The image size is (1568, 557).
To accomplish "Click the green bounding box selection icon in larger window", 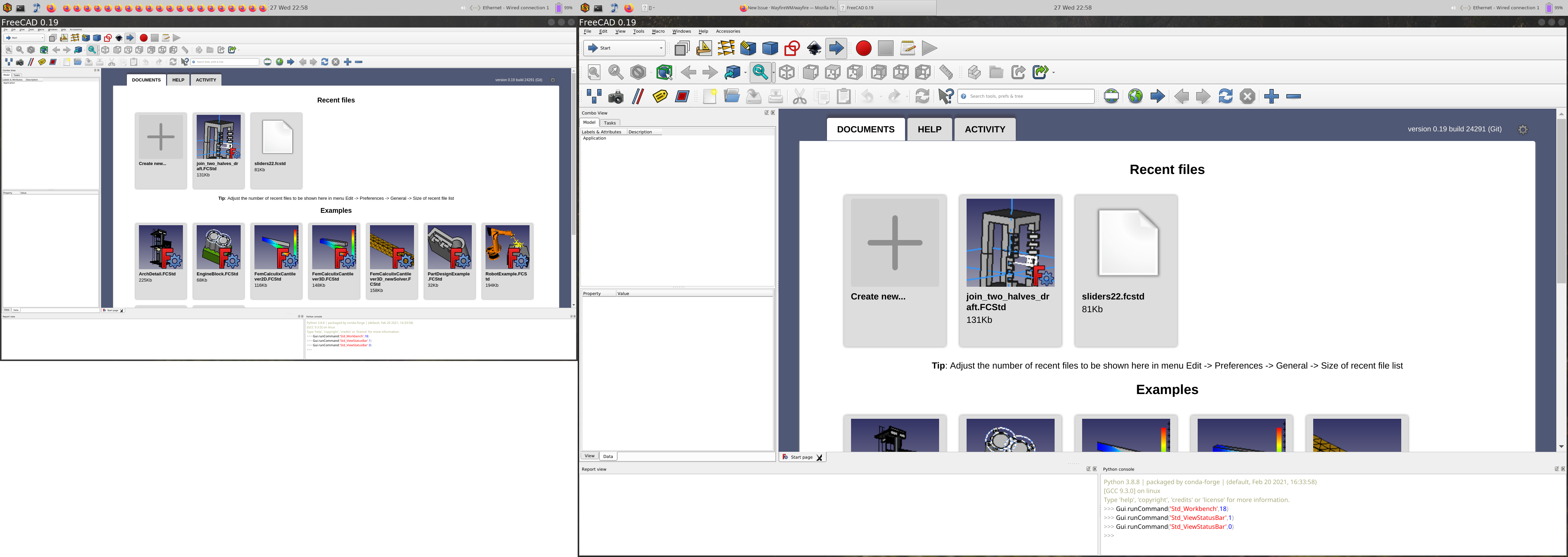I will coord(664,73).
